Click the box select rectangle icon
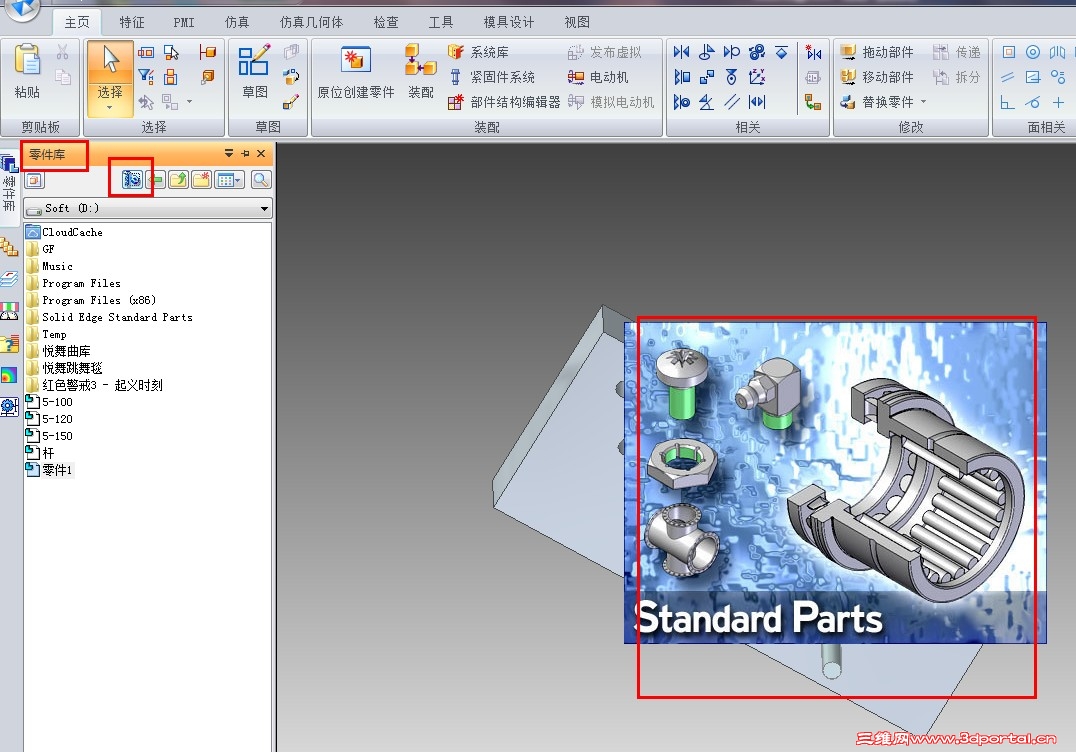Image resolution: width=1076 pixels, height=752 pixels. (145, 52)
